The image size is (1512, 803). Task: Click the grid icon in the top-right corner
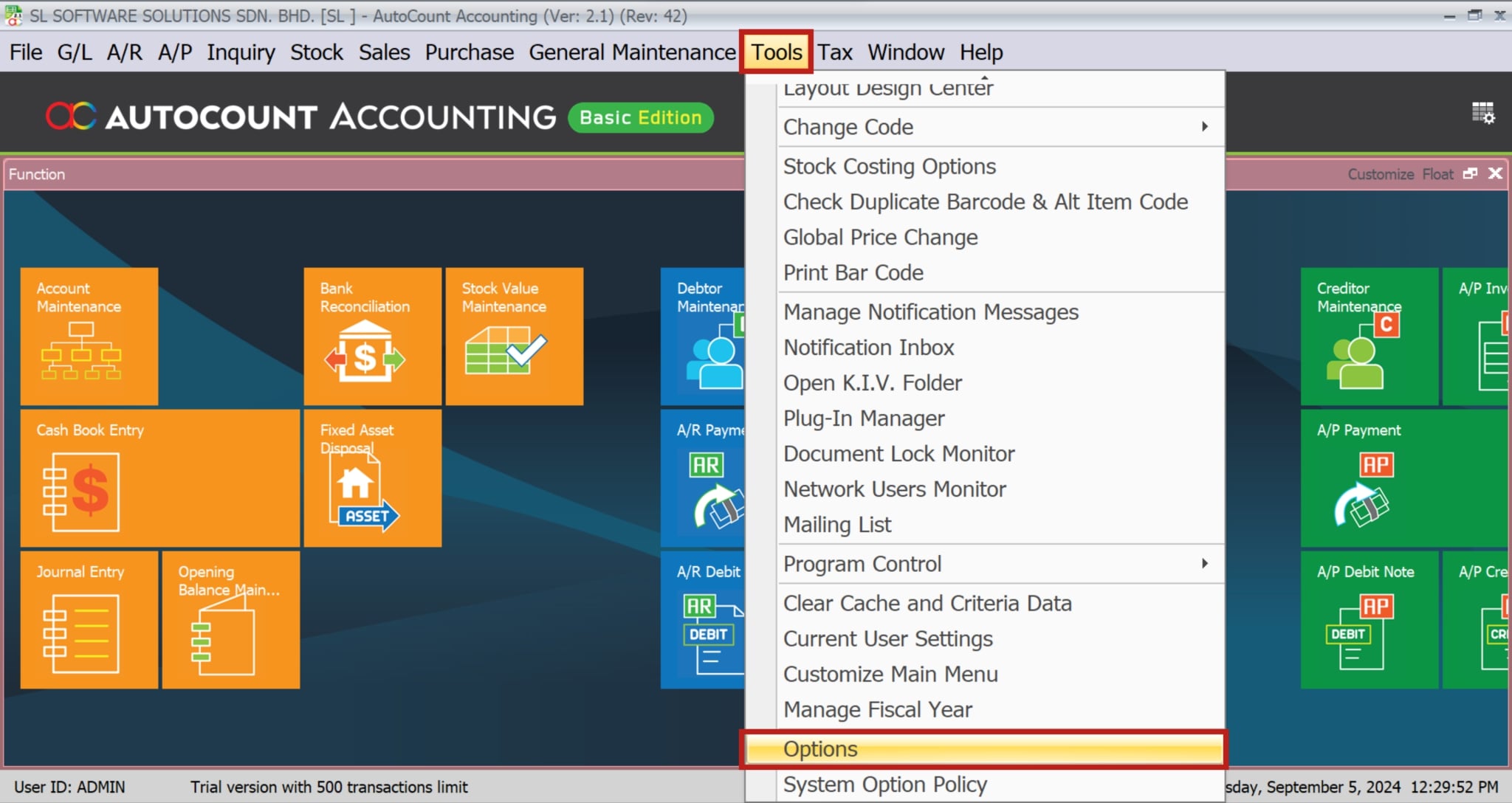tap(1484, 114)
